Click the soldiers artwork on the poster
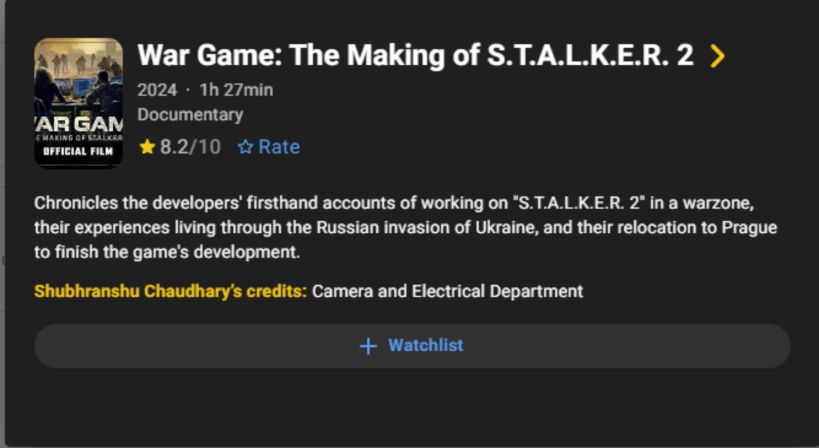819x448 pixels. coord(78,60)
